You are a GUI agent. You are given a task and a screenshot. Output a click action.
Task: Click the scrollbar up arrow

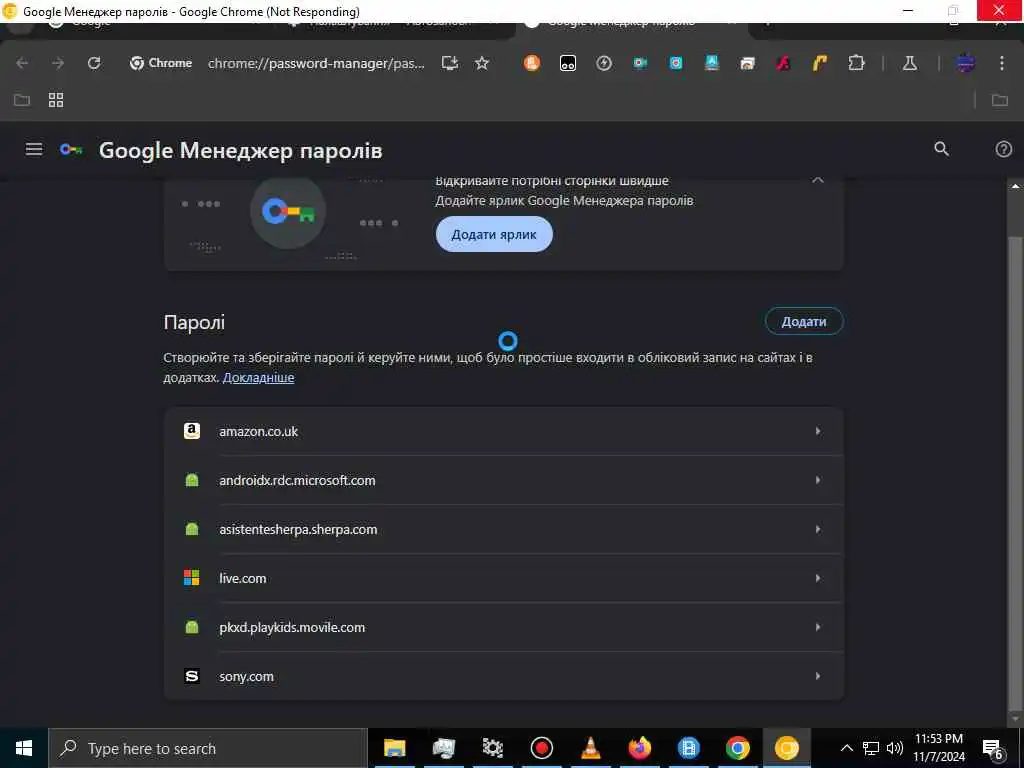pos(1015,187)
